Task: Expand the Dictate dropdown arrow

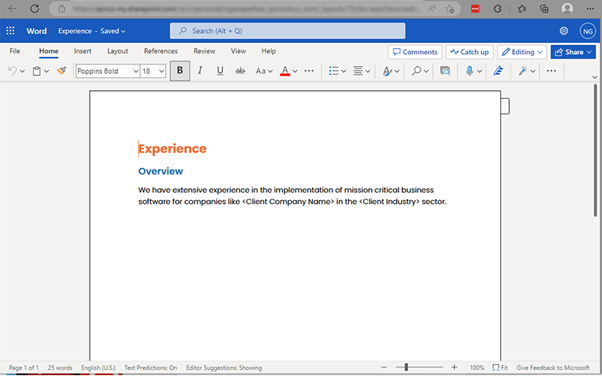Action: pyautogui.click(x=480, y=71)
